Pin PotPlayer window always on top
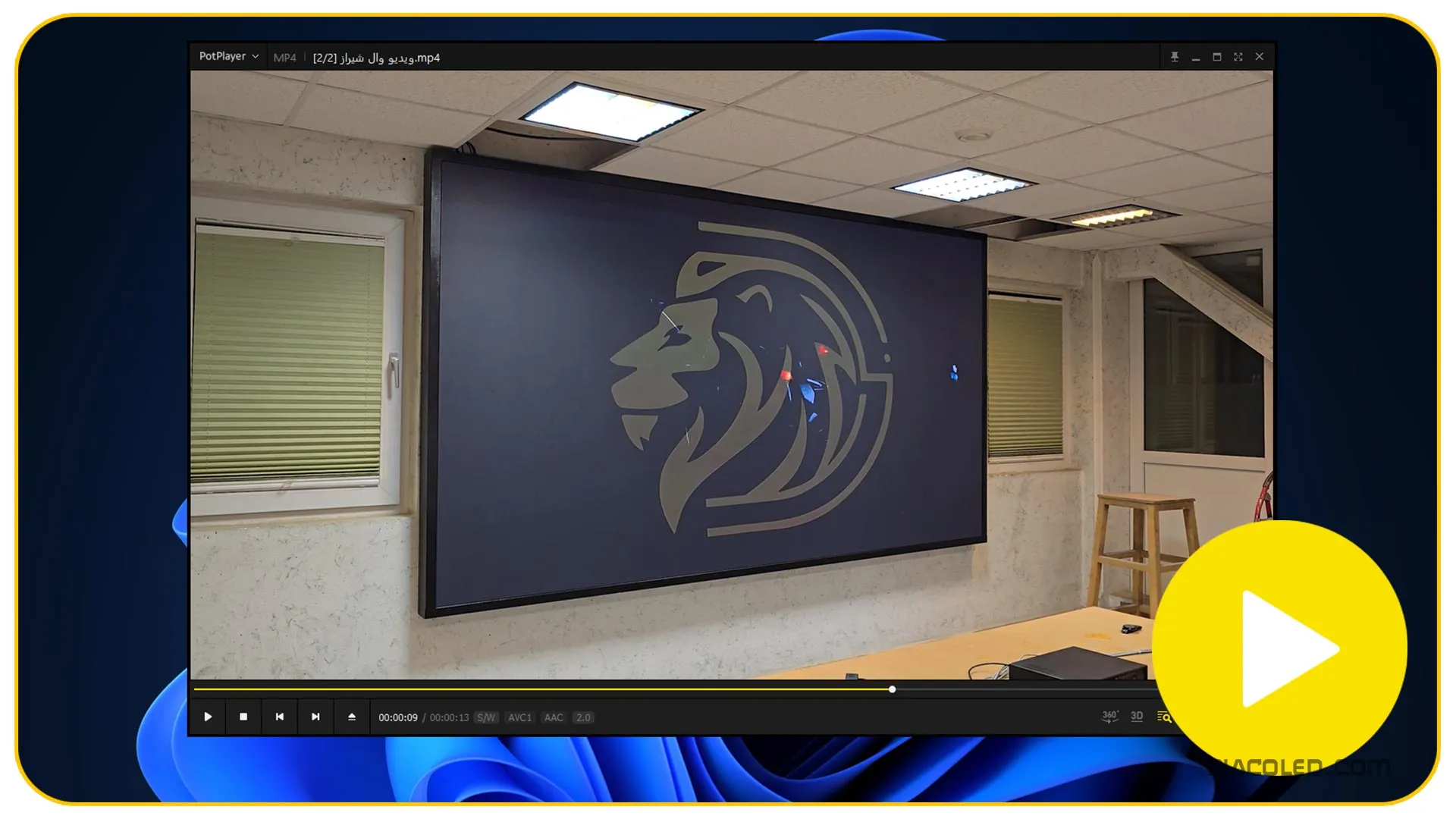 pos(1175,57)
